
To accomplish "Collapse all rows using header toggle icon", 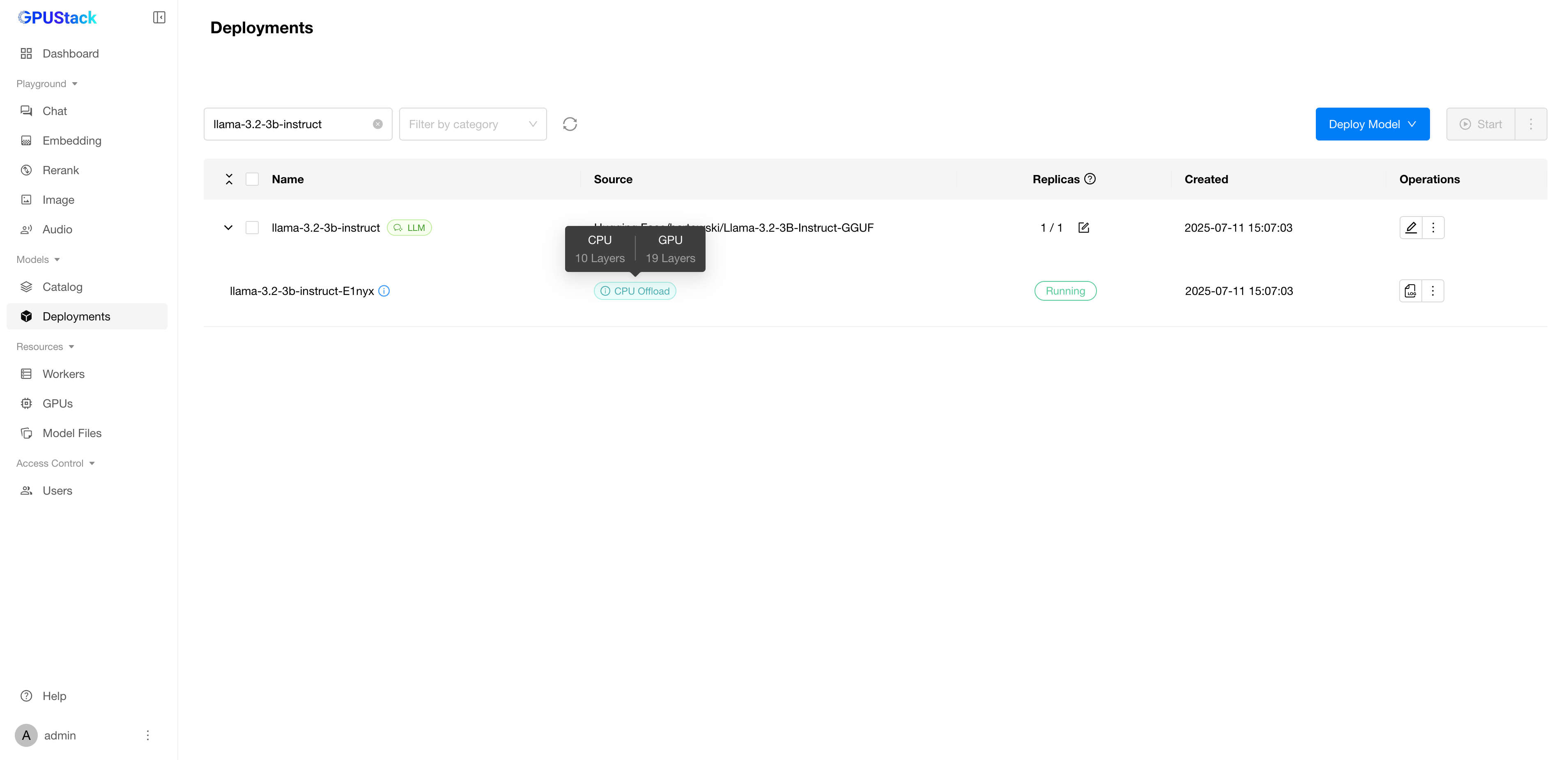I will pos(229,179).
